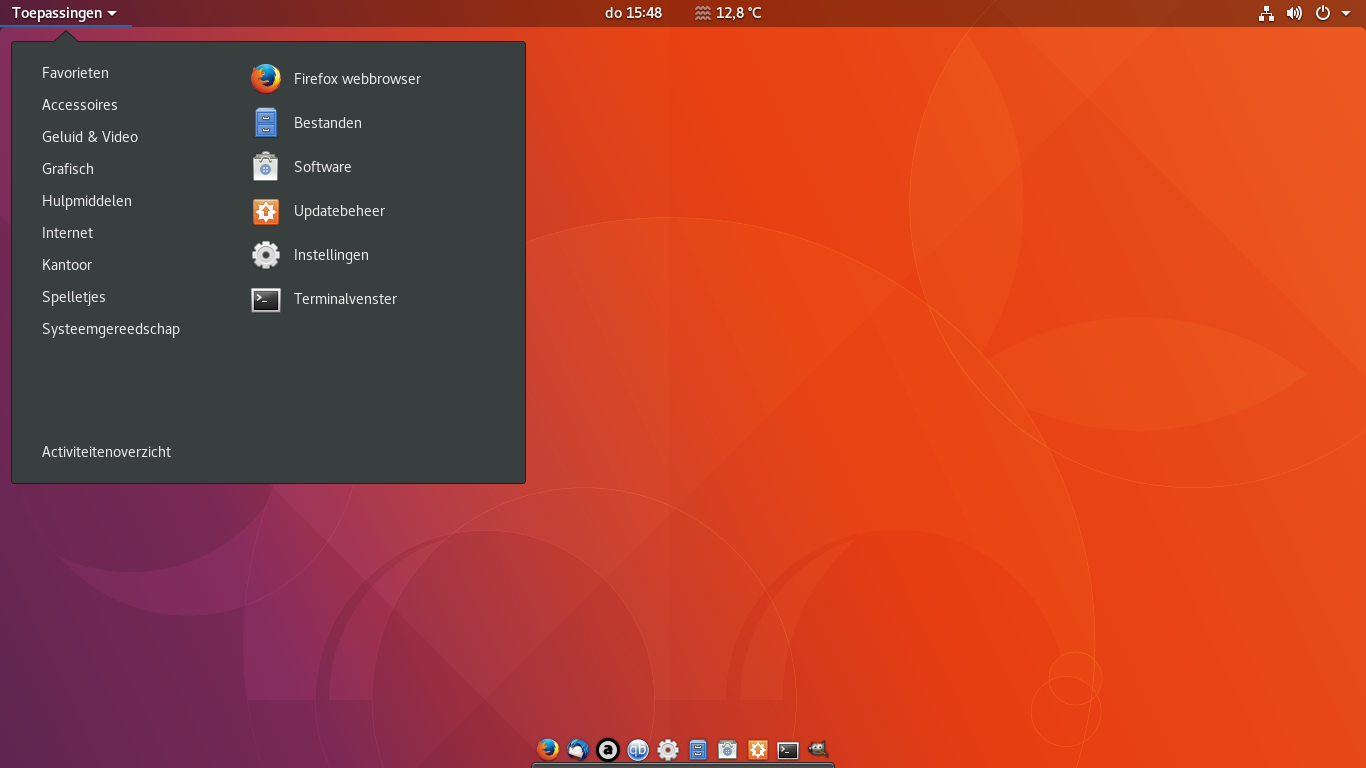Open the orange update manager dock icon

[758, 749]
